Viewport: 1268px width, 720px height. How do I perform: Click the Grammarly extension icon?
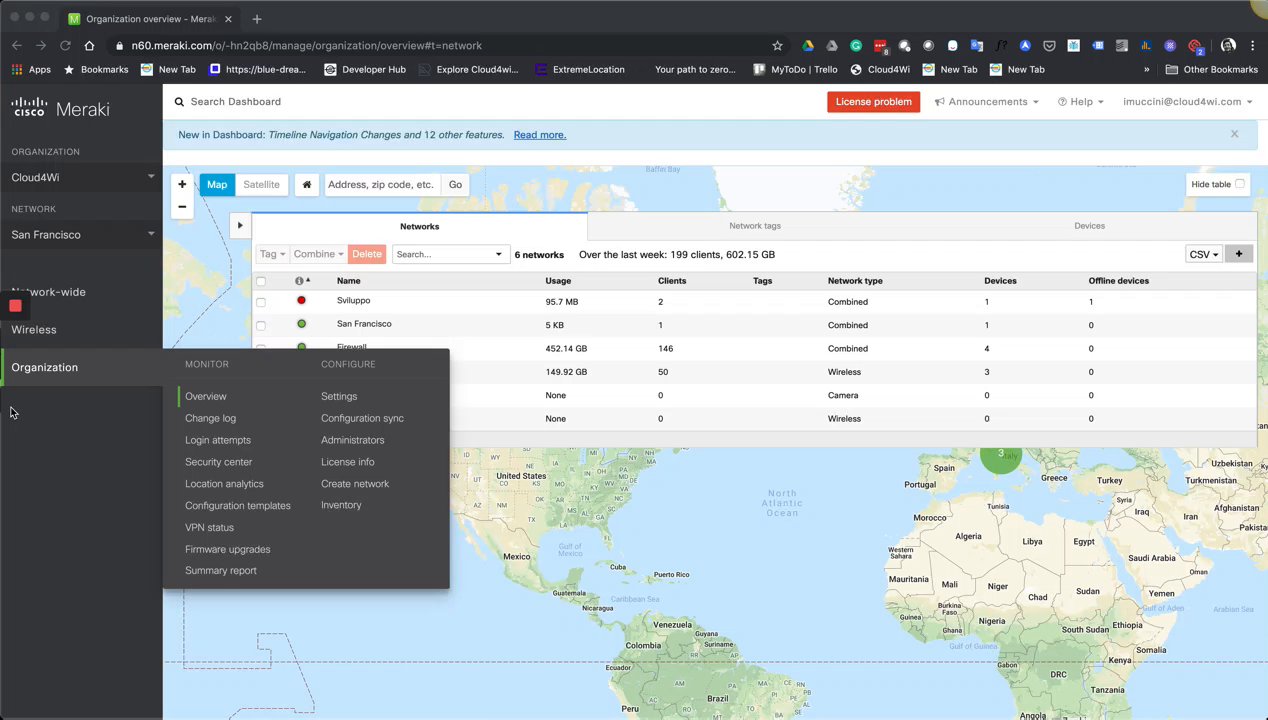[856, 45]
